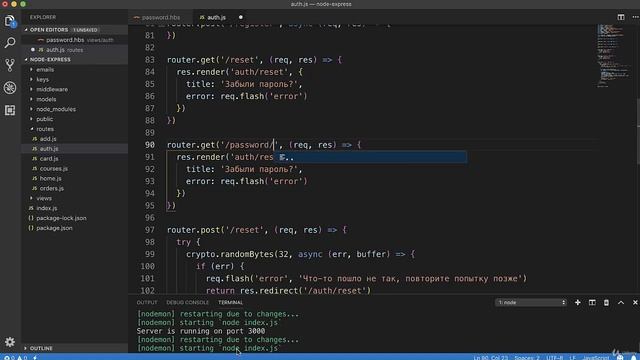Click line number 97 in gutter
Image resolution: width=640 pixels, height=360 pixels.
click(x=150, y=230)
